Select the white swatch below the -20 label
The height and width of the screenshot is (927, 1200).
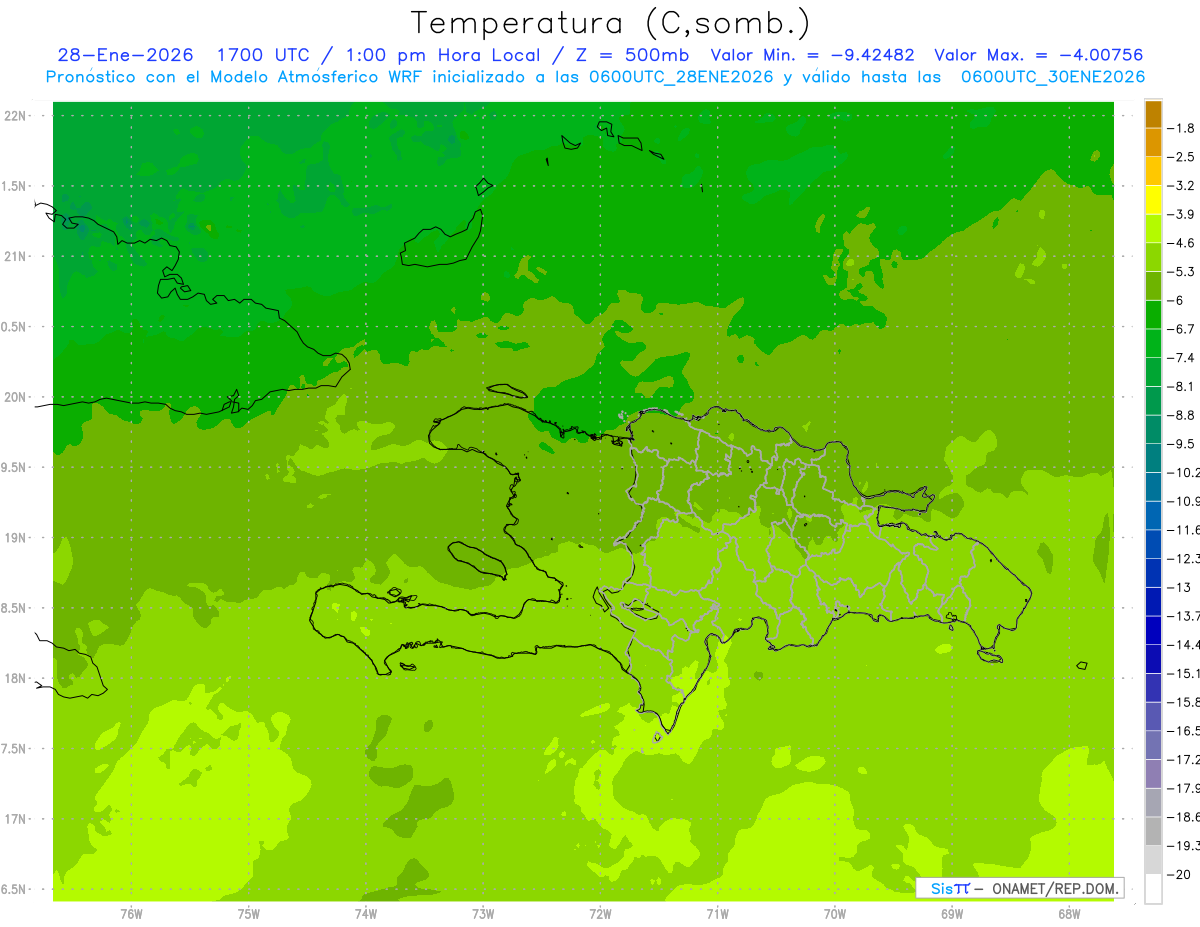click(1153, 889)
